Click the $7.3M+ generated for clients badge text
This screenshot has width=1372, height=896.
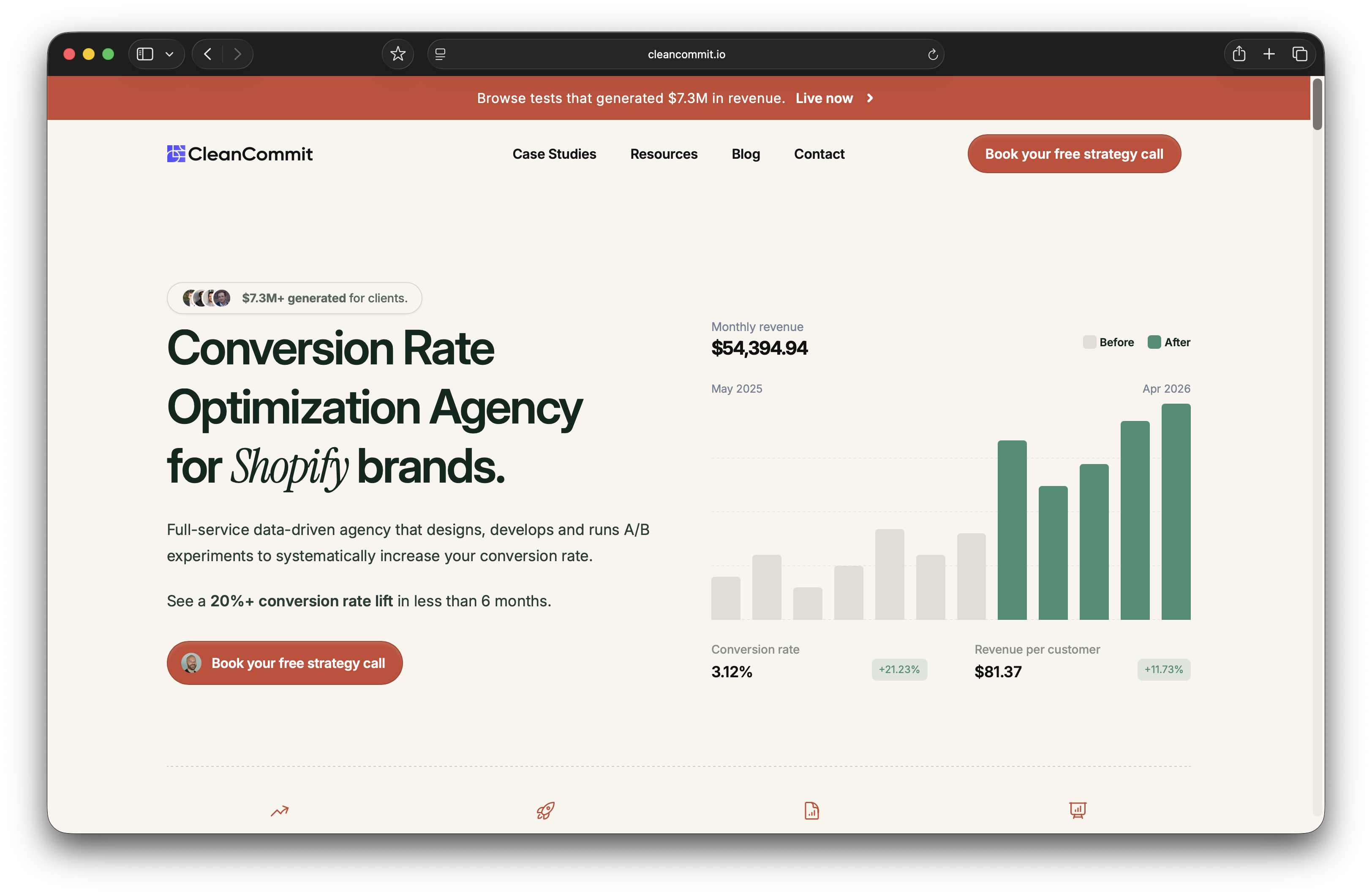324,298
